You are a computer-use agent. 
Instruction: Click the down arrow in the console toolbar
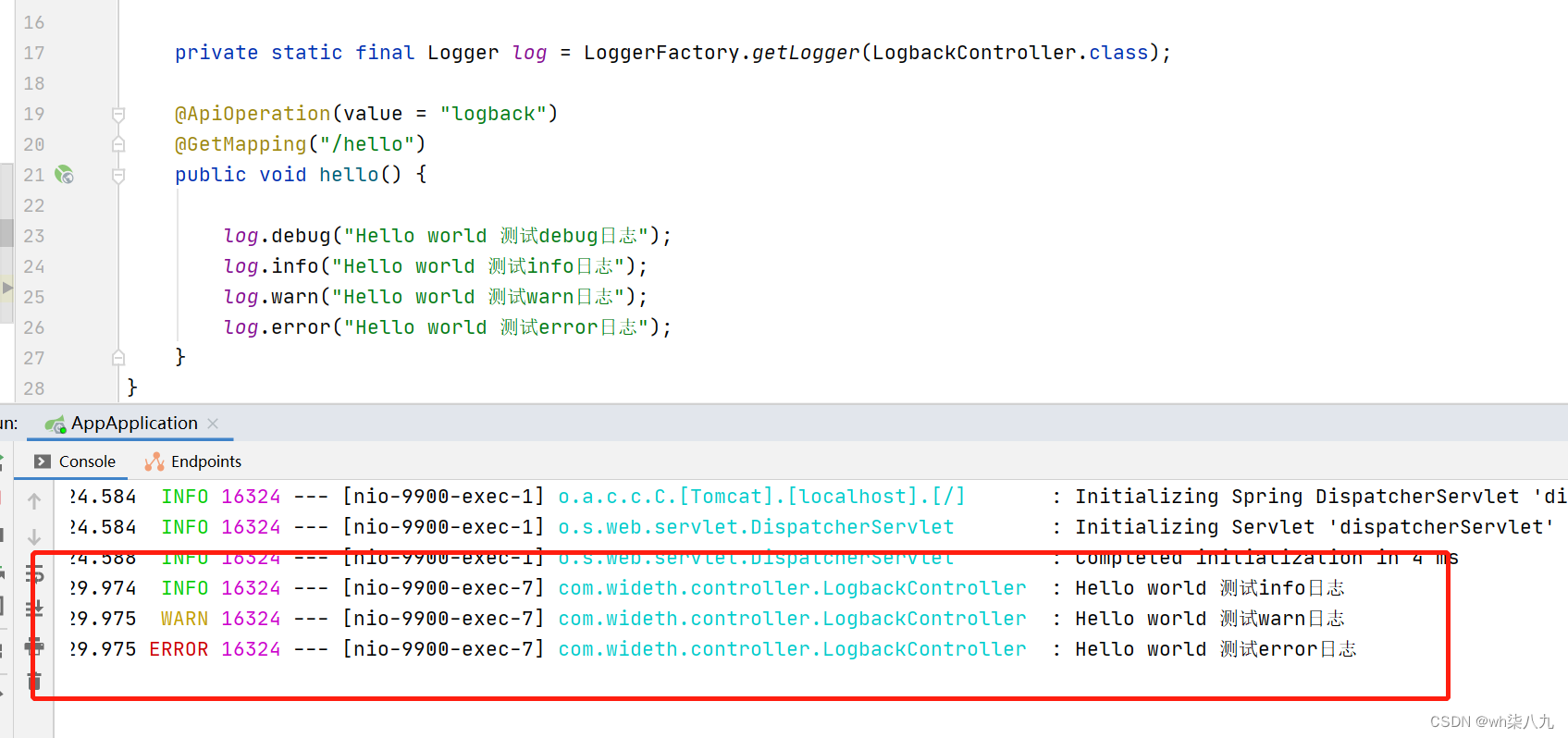click(34, 536)
